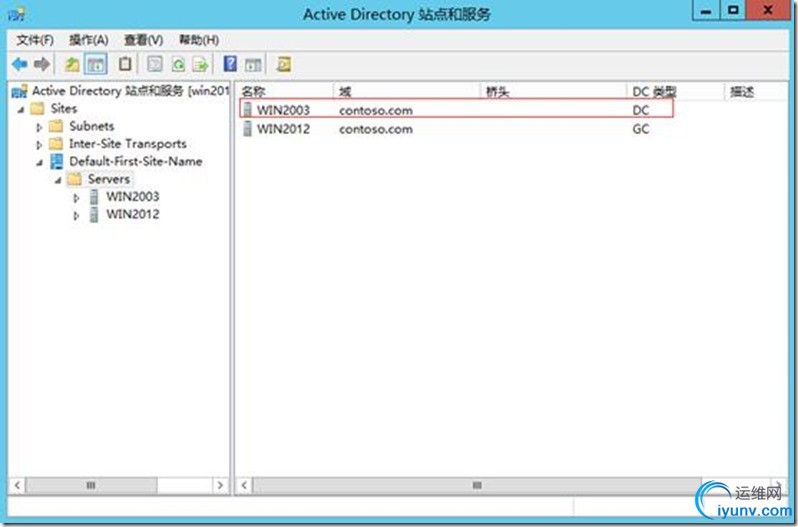Expand the WIN2003 tree node
798x527 pixels.
click(x=76, y=198)
